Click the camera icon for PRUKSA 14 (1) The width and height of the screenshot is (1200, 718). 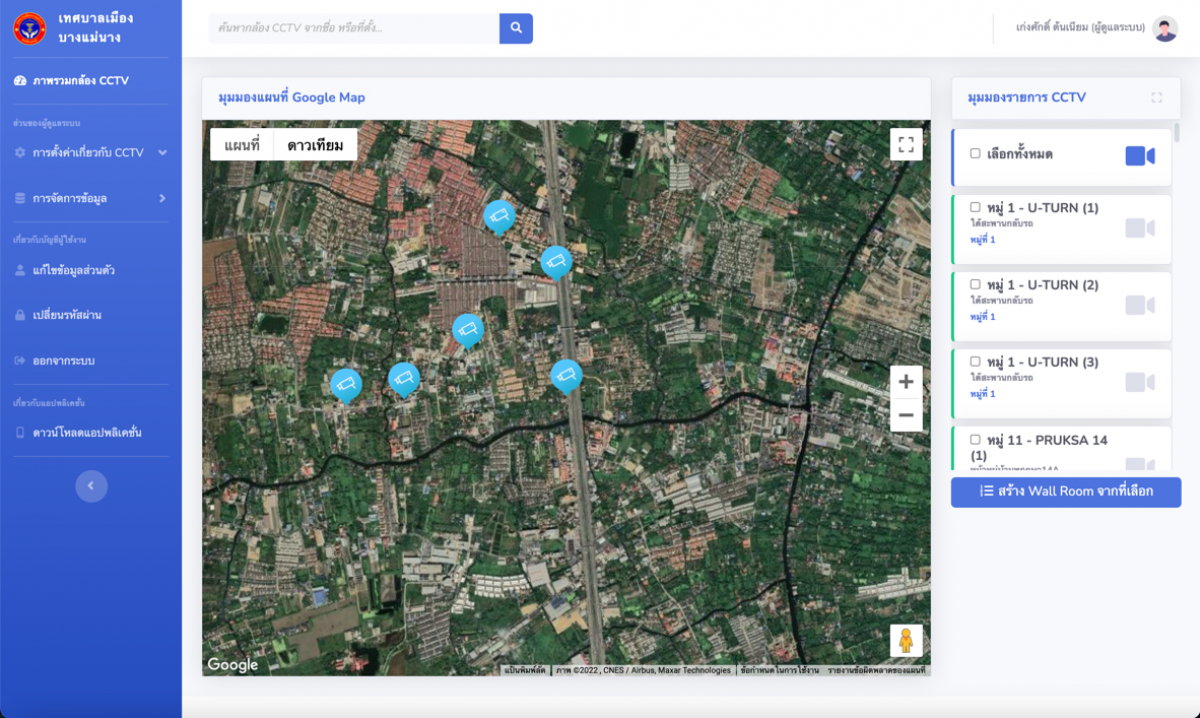tap(1140, 463)
